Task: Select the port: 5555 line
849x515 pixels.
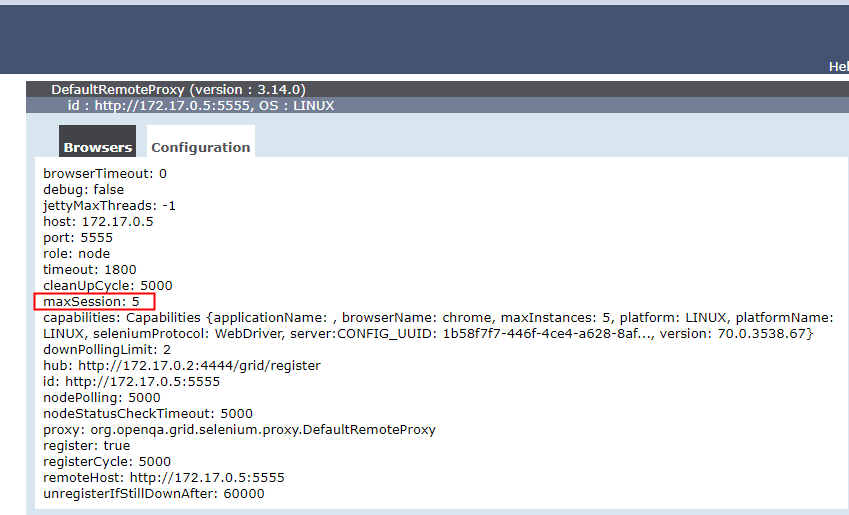Action: 78,238
